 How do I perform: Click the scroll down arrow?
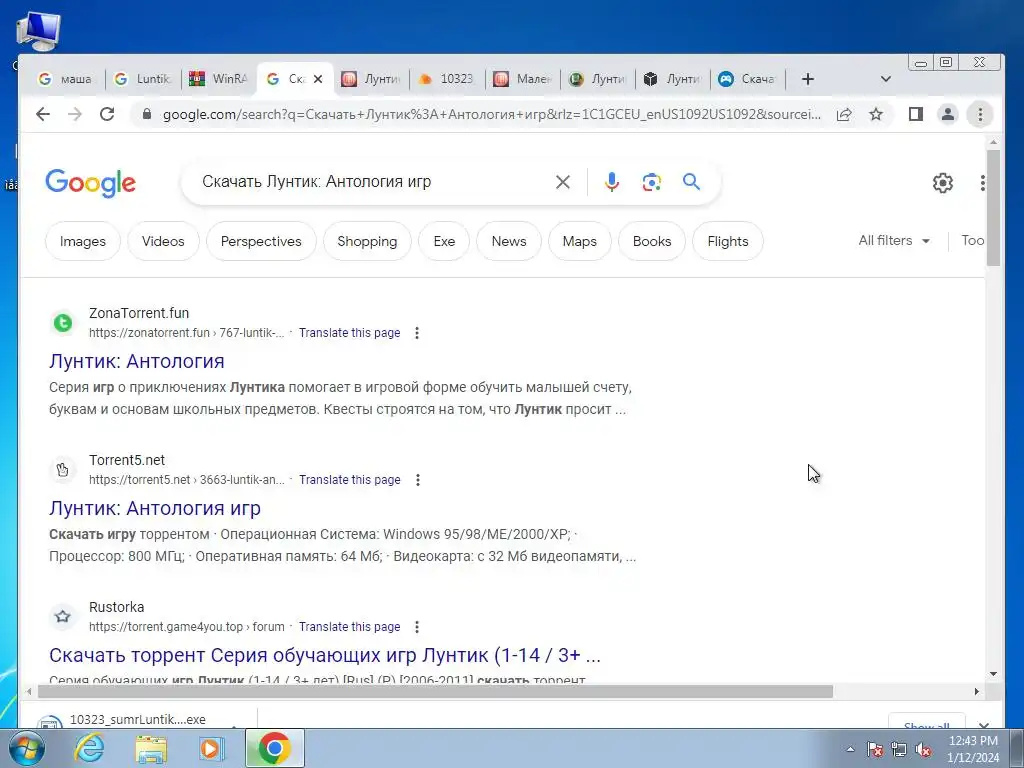pyautogui.click(x=993, y=674)
